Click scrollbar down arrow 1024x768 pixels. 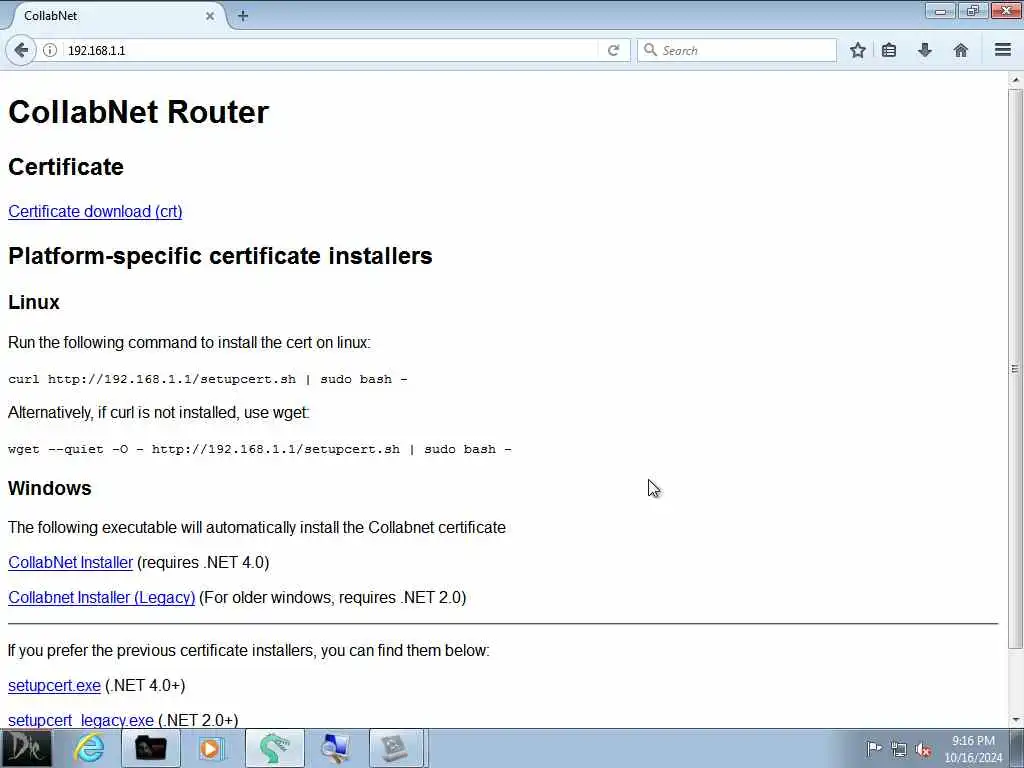(1015, 720)
